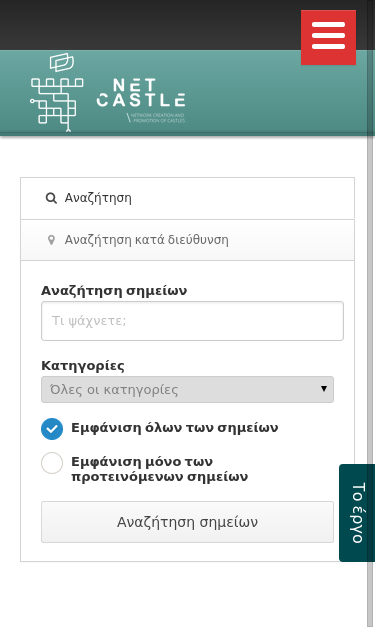This screenshot has height=627, width=375.
Task: Open the Αναζήτηση κατά διεύθυνση tab
Action: [188, 240]
